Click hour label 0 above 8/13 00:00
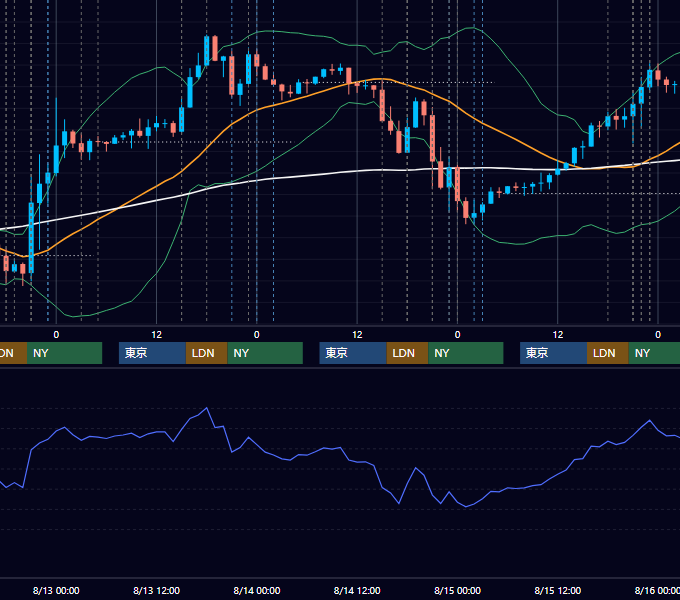The height and width of the screenshot is (600, 680). point(56,335)
